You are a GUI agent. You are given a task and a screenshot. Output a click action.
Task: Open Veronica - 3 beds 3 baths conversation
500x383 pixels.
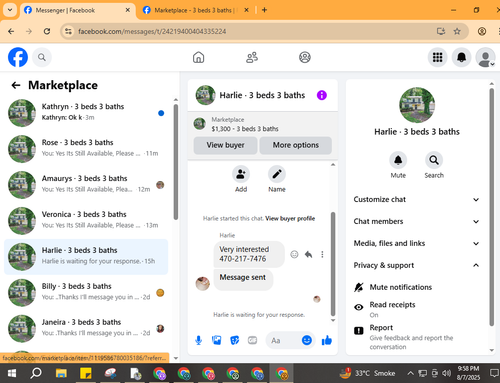86,221
